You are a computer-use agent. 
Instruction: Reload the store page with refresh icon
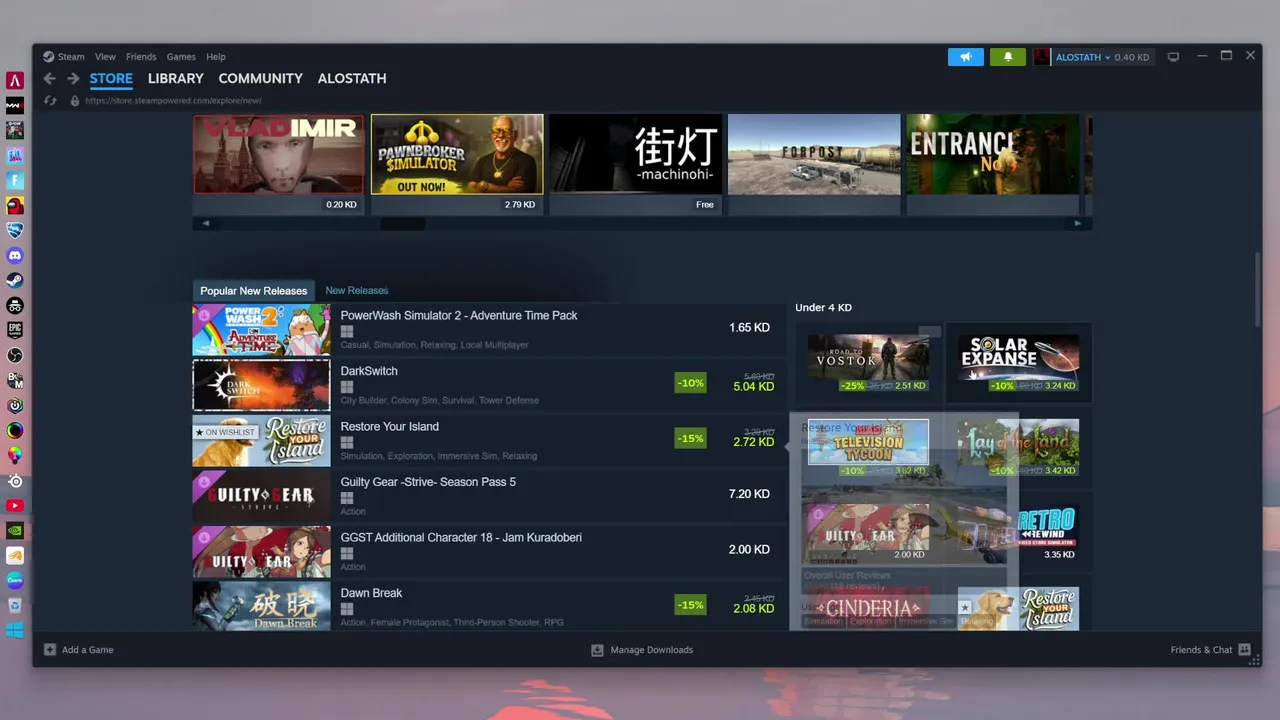(50, 101)
